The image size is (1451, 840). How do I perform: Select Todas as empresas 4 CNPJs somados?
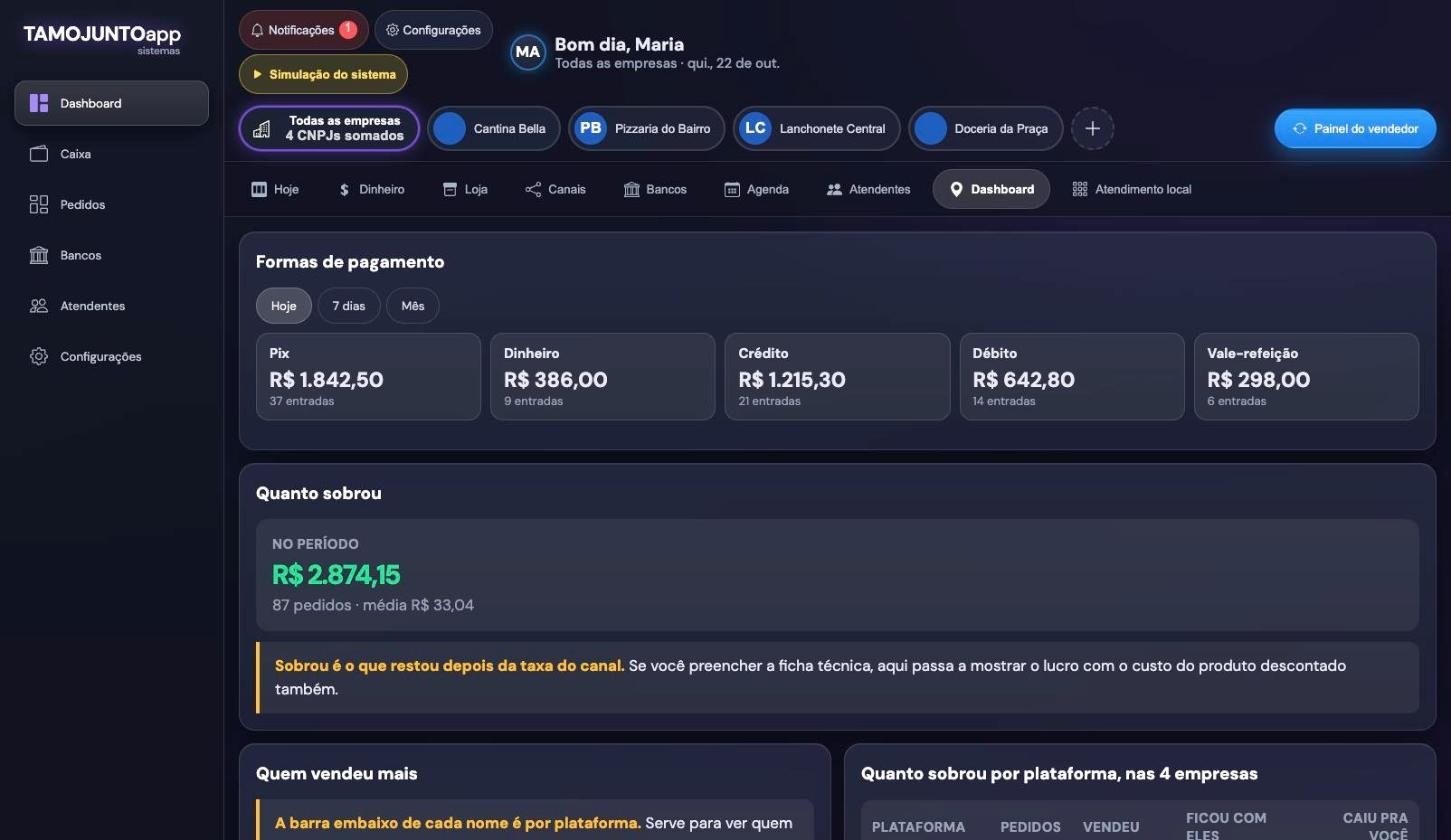[329, 129]
